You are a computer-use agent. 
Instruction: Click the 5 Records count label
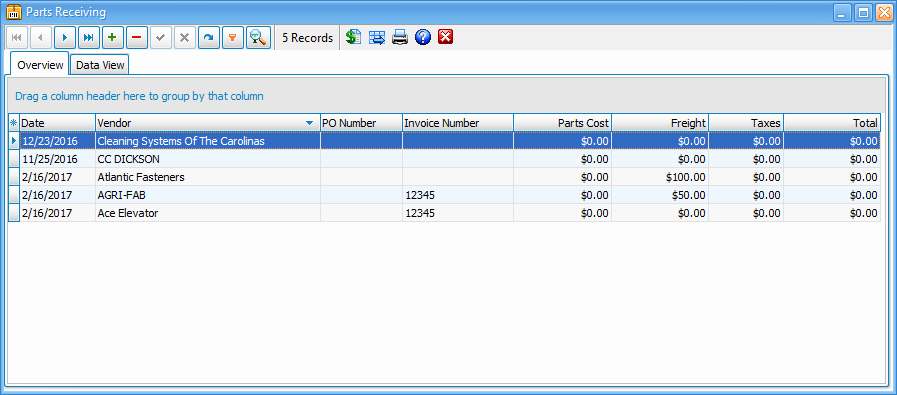click(307, 38)
